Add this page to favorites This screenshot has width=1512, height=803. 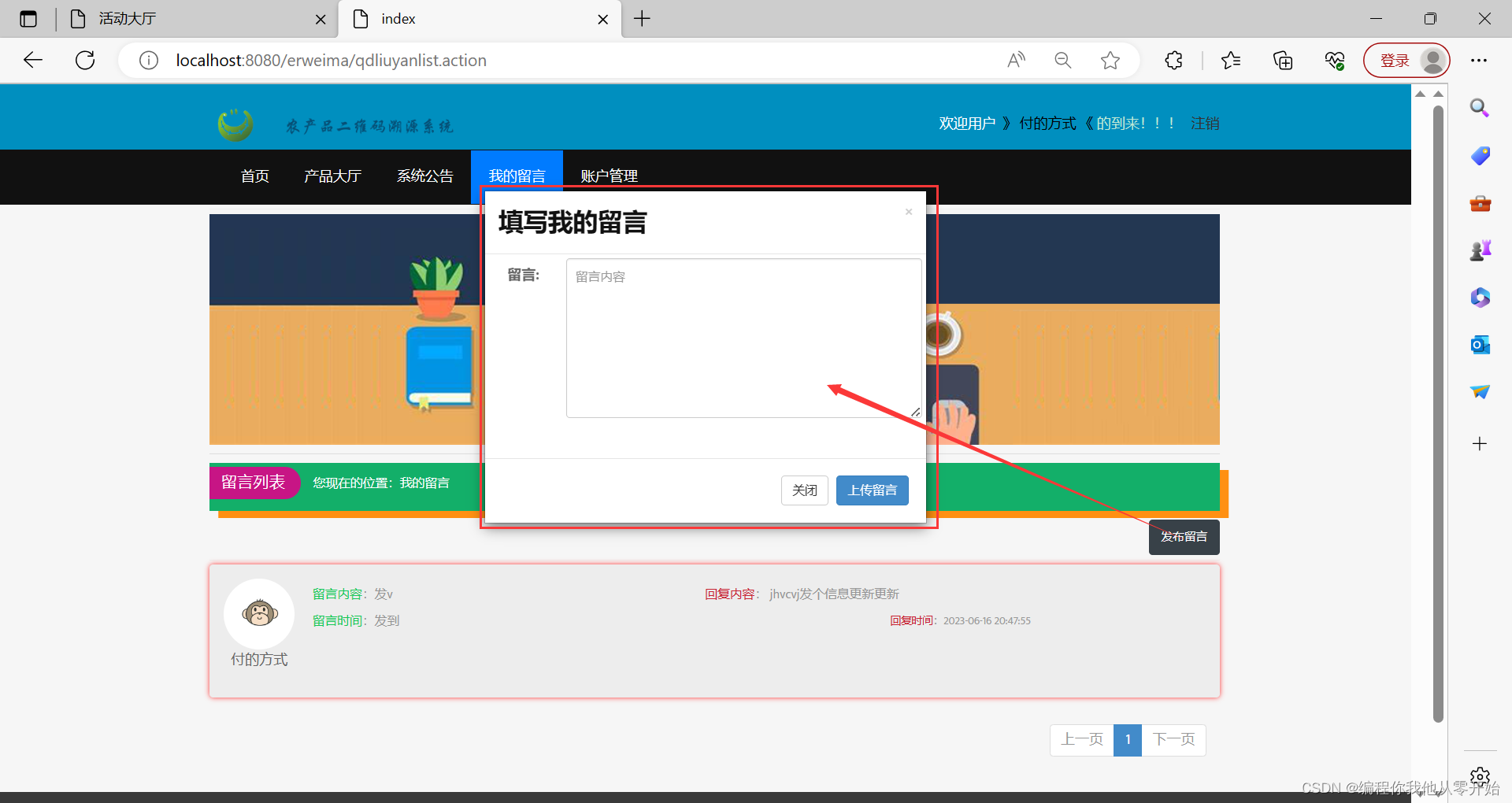tap(1110, 60)
